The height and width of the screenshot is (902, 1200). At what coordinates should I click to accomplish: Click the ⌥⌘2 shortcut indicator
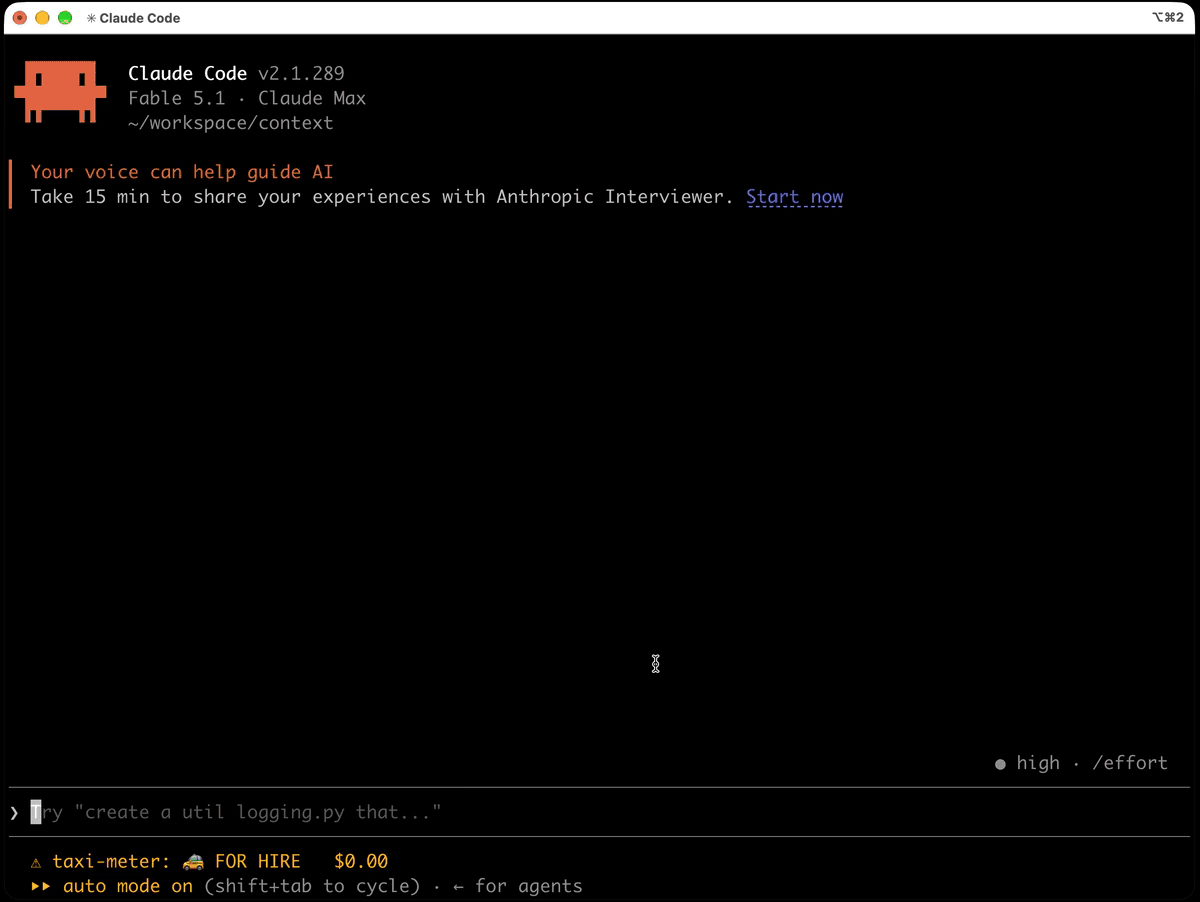1168,18
